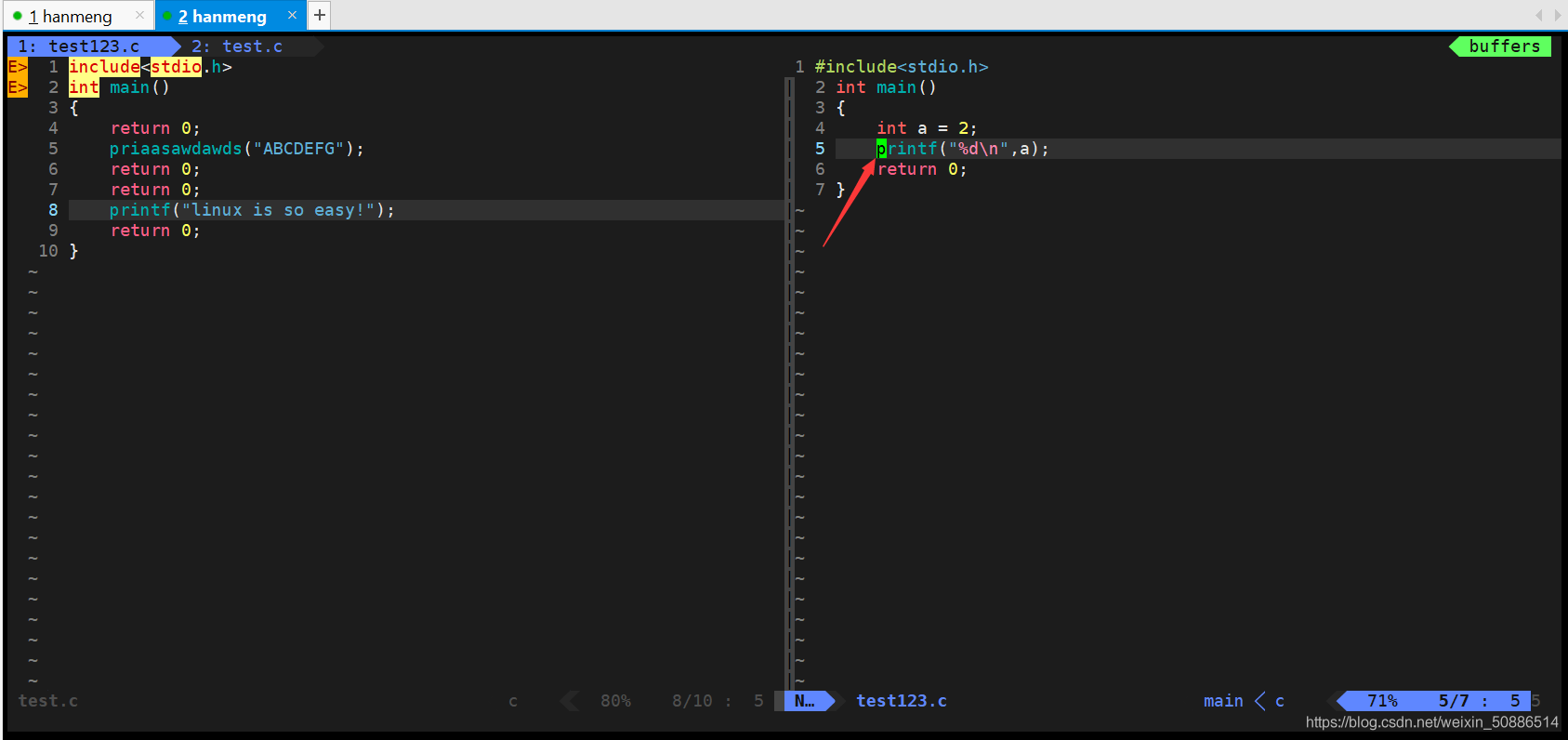Click the int a = 2; line
This screenshot has height=740, width=1568.
[927, 128]
